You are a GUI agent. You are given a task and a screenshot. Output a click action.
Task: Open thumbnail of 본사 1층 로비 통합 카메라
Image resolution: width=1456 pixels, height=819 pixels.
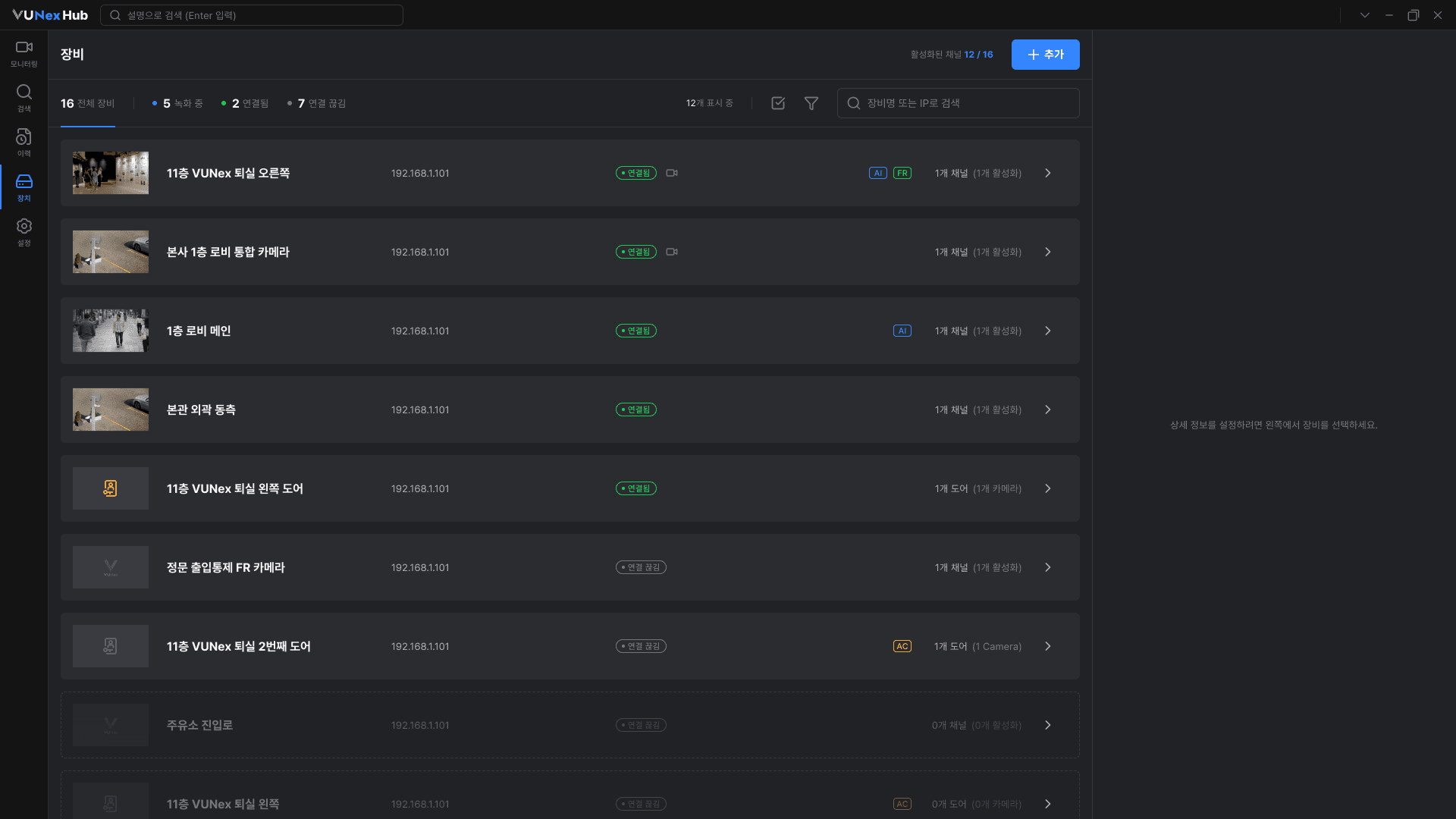[x=111, y=252]
